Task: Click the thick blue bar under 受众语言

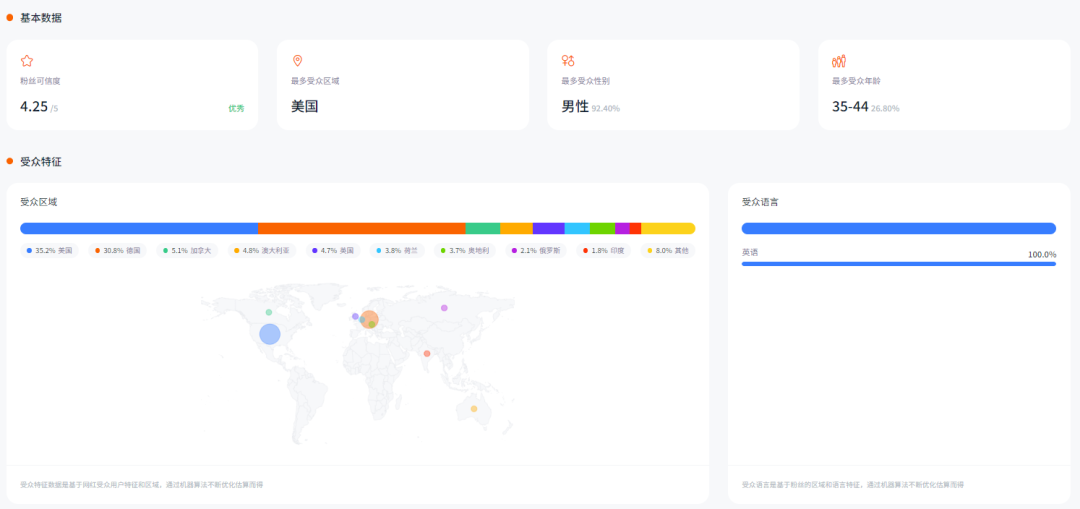Action: point(899,229)
